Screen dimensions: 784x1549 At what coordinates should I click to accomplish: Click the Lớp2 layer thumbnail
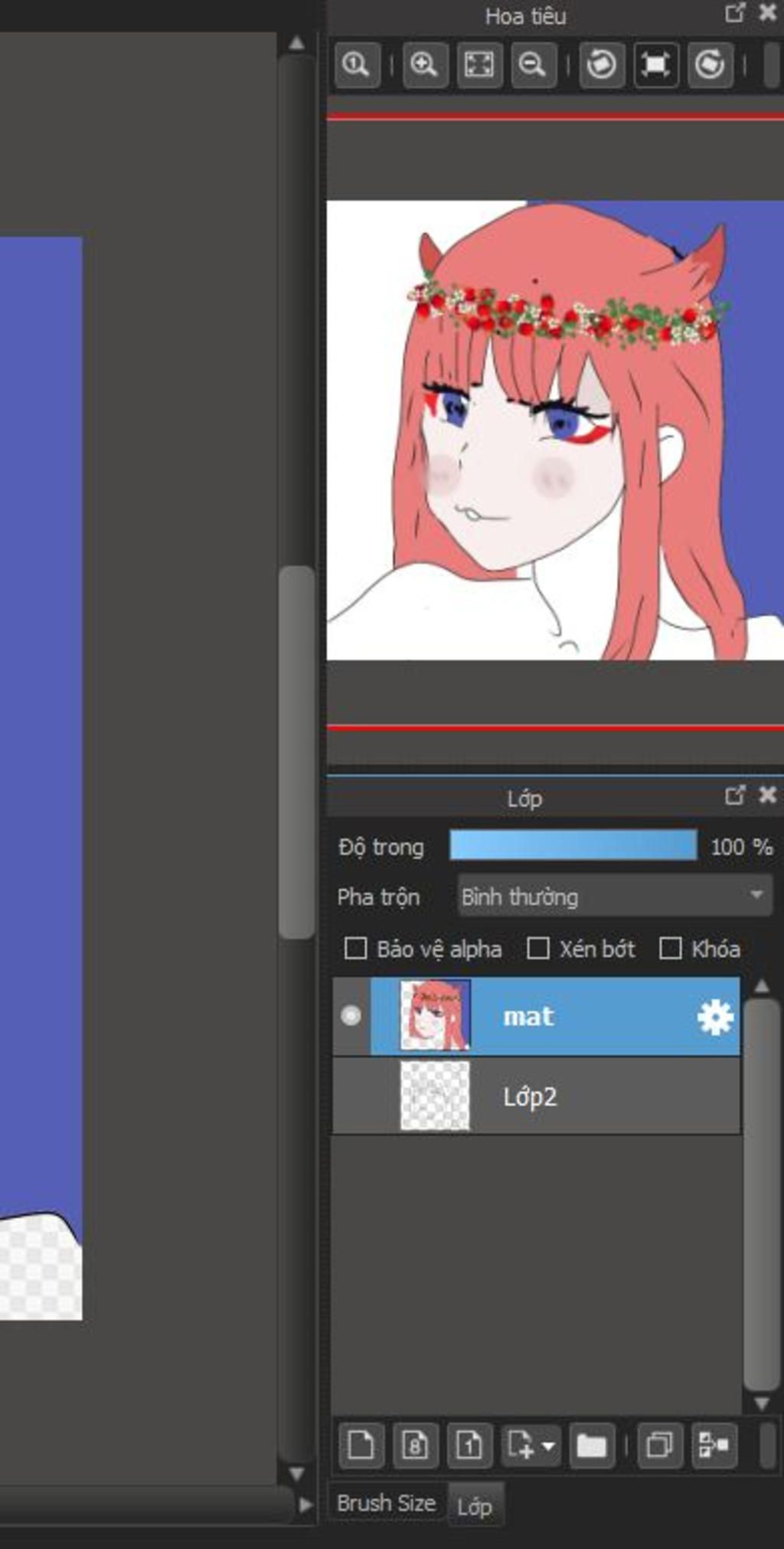point(435,1095)
